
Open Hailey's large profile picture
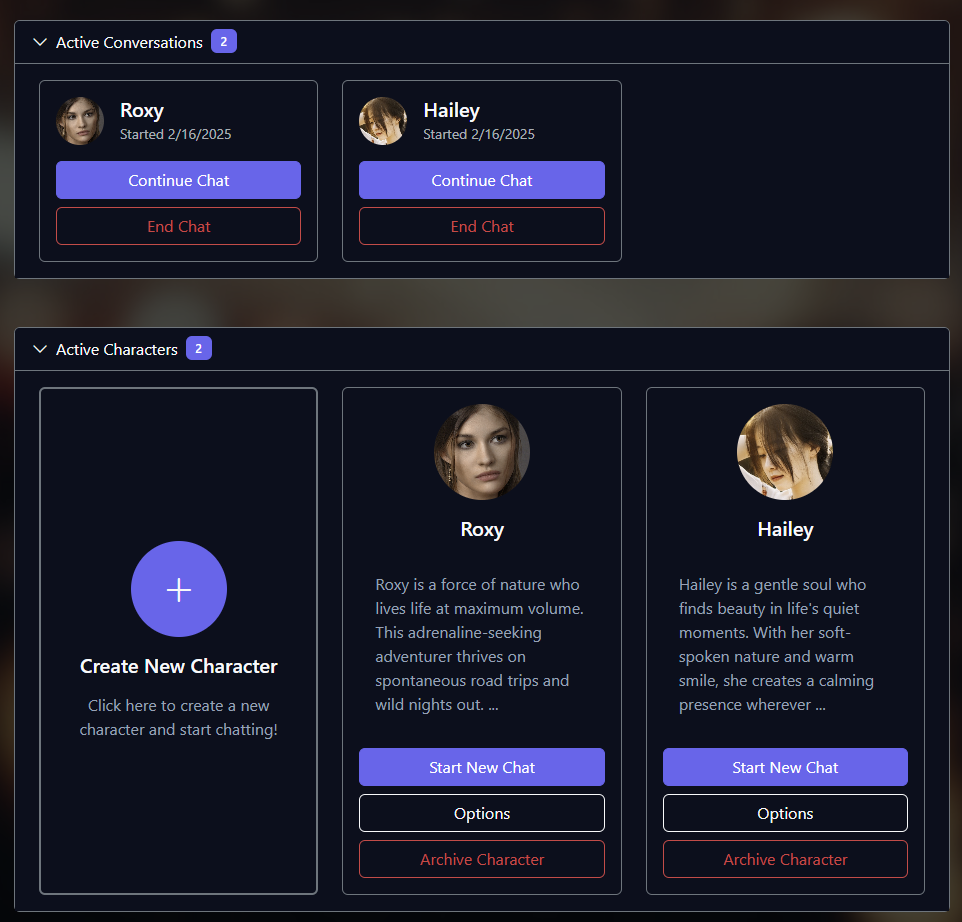[785, 452]
